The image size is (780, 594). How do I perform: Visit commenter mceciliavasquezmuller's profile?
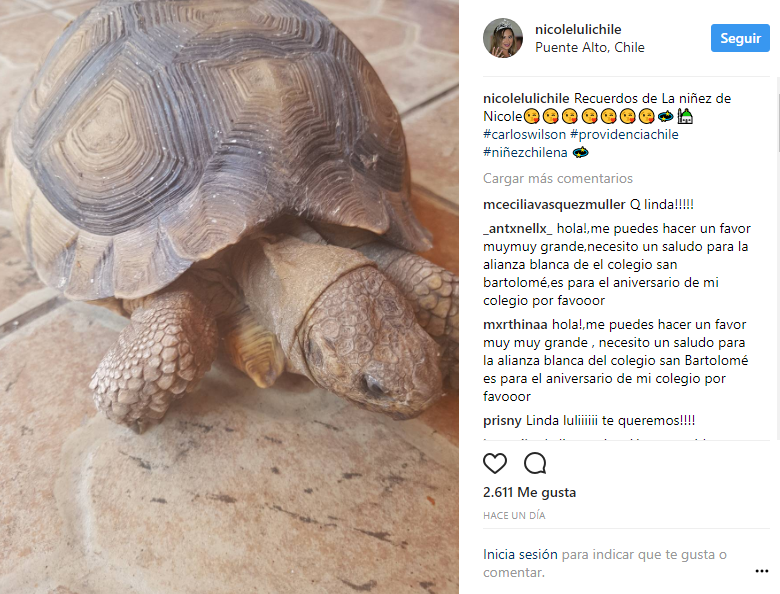click(554, 204)
